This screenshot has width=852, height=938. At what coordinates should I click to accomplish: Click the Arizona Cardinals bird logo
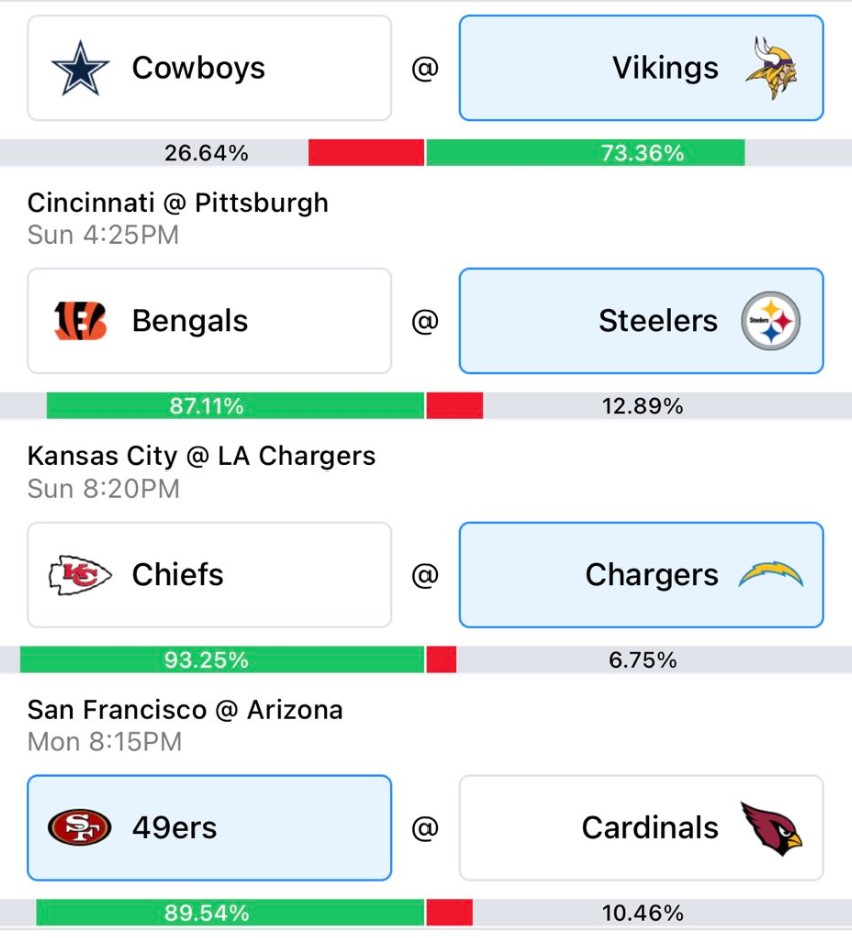point(772,829)
